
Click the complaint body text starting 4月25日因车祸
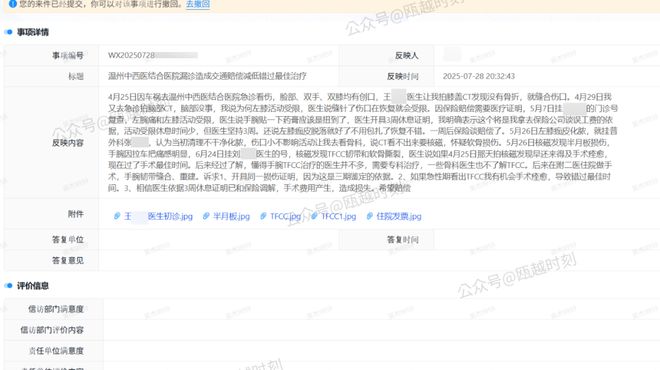363,142
